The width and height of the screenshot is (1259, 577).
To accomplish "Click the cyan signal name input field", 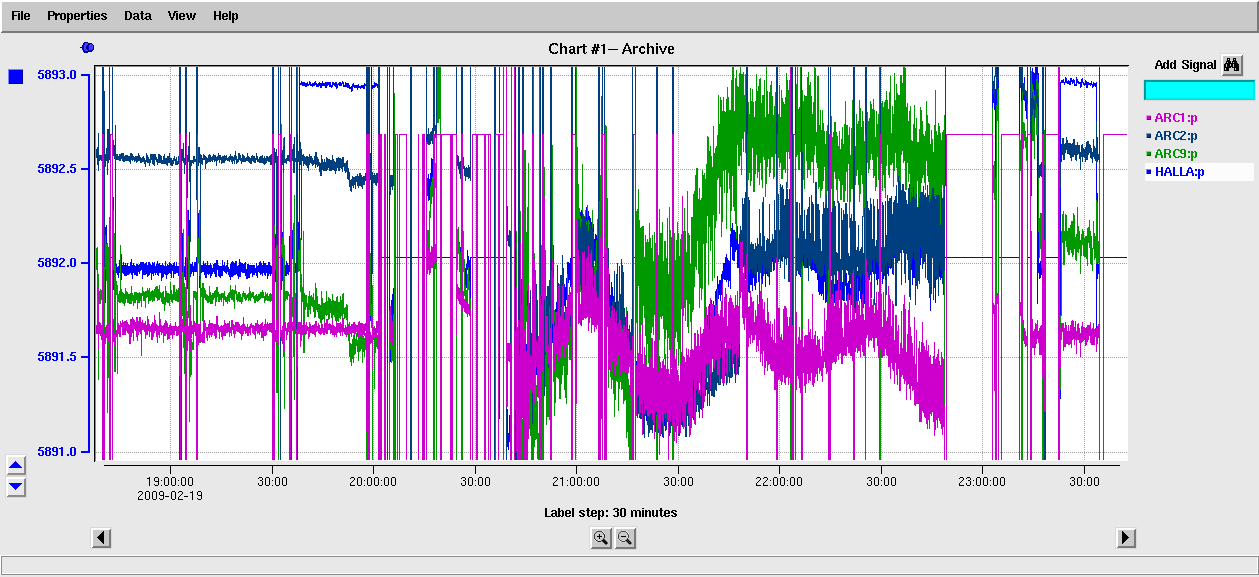I will pos(1199,90).
